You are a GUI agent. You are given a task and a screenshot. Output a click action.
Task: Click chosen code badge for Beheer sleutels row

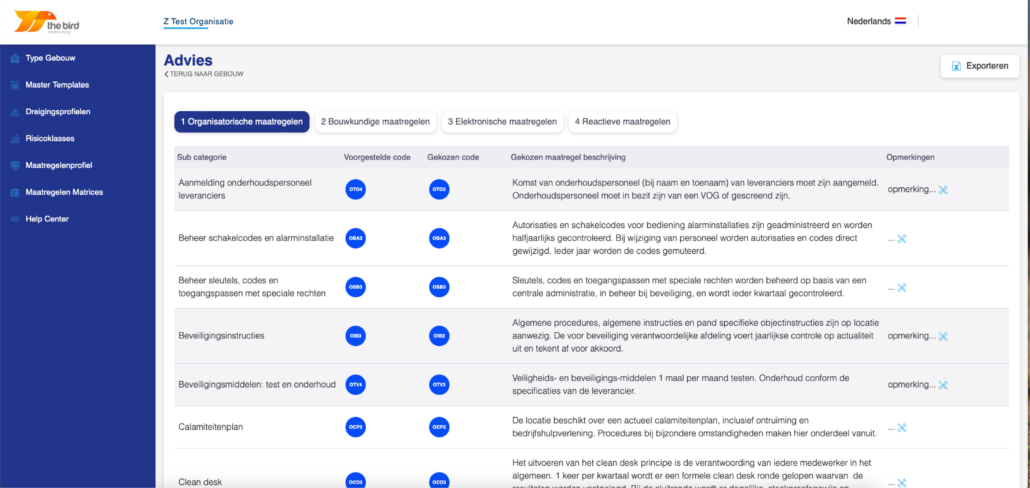coord(439,287)
